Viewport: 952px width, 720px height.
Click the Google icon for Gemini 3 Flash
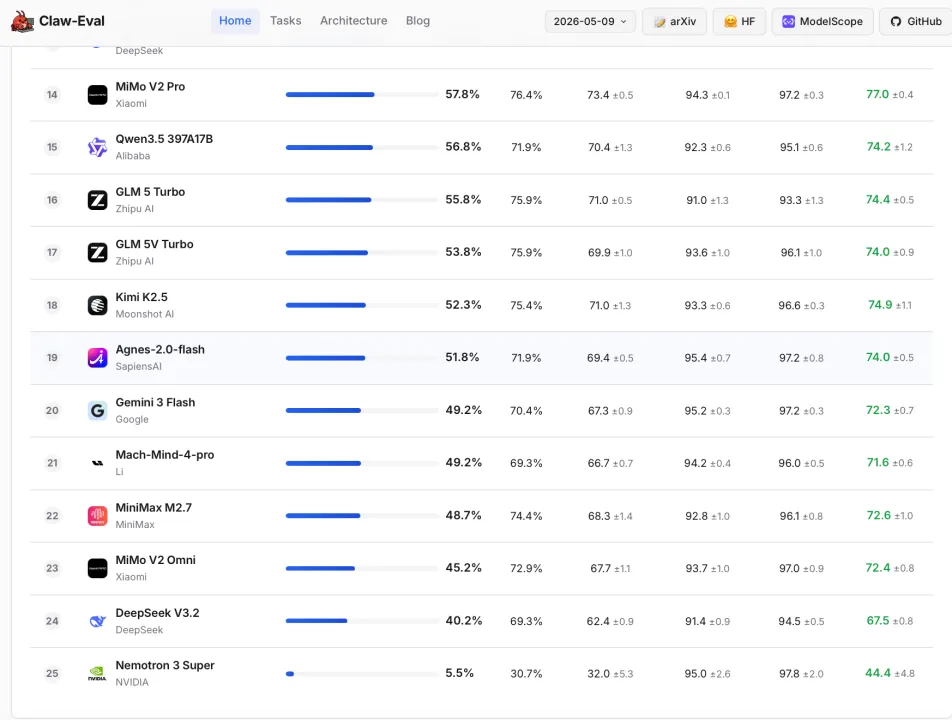[97, 410]
